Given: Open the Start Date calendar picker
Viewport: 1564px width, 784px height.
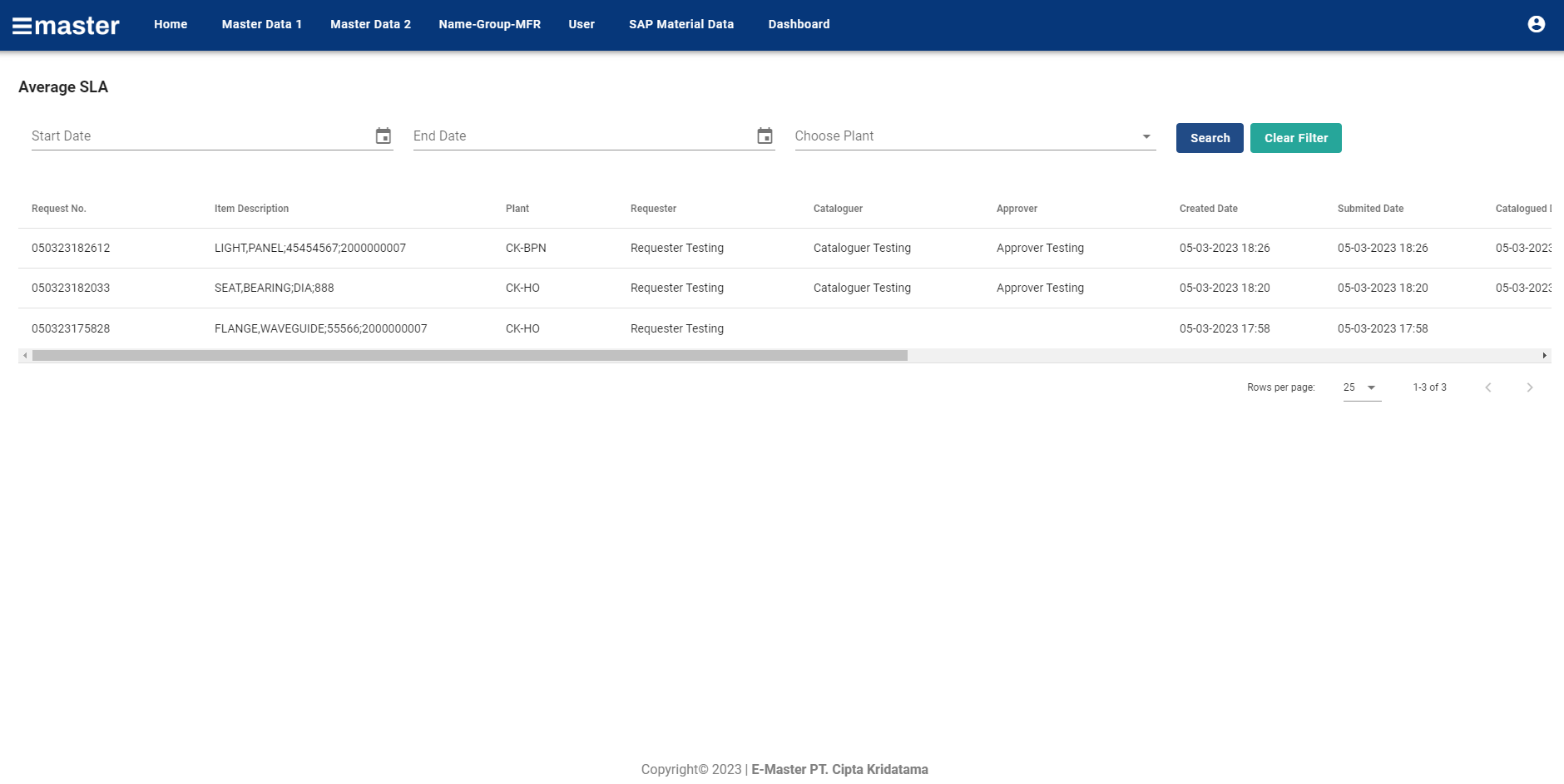Looking at the screenshot, I should click(383, 136).
